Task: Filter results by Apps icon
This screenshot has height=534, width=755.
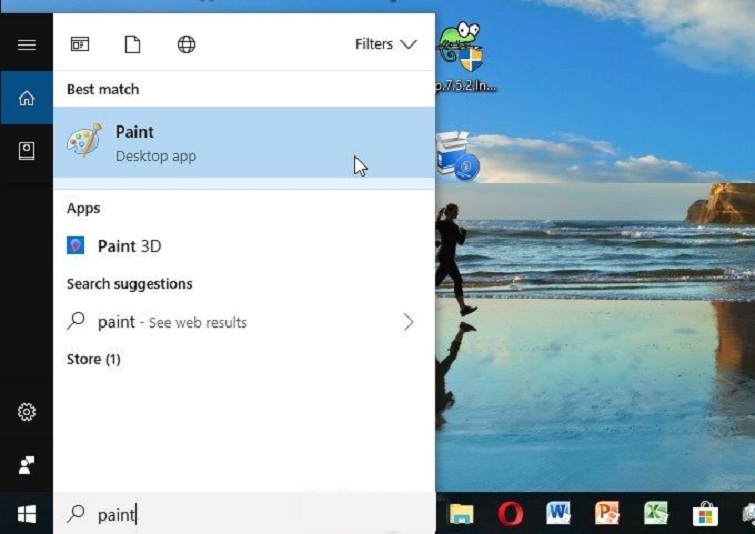Action: coord(80,44)
